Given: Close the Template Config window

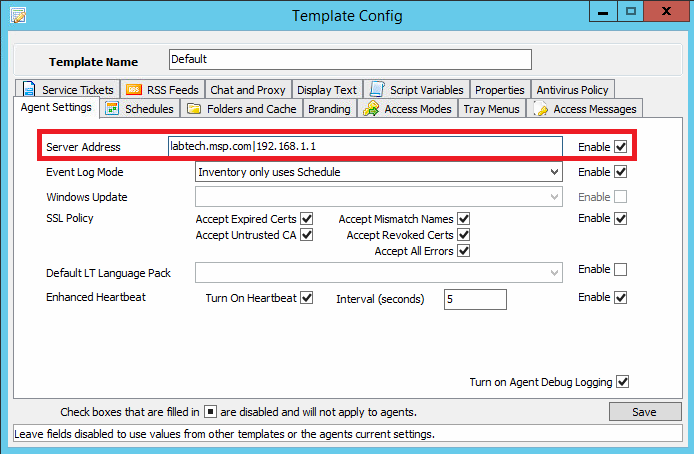Looking at the screenshot, I should click(666, 12).
